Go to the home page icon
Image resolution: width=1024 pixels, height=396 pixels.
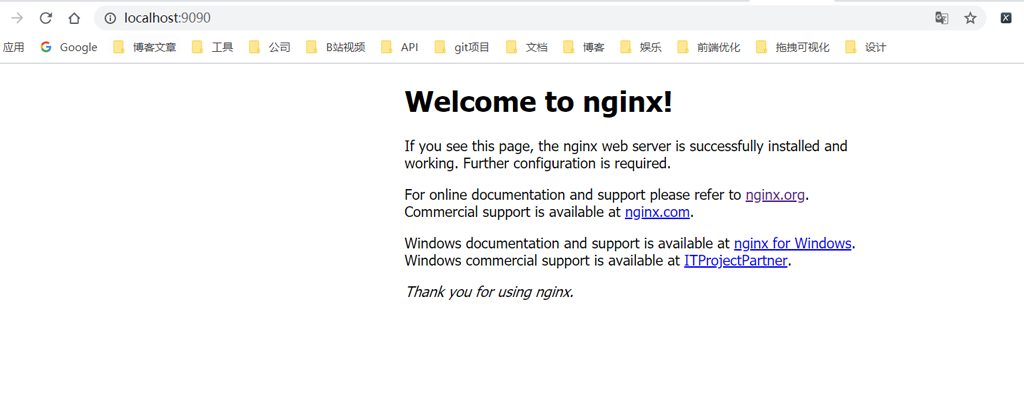coord(74,18)
